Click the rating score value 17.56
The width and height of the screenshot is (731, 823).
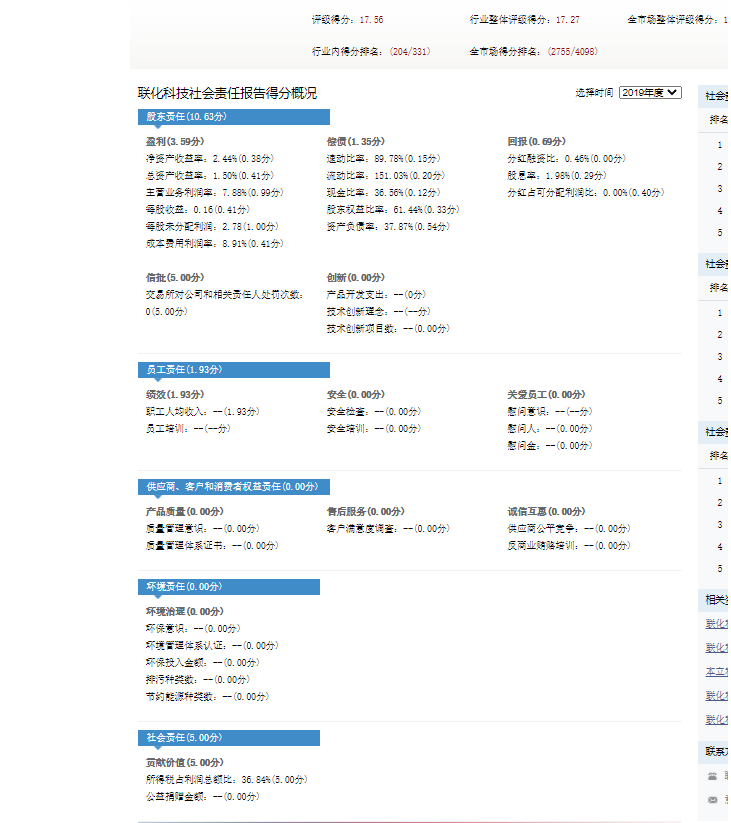pos(372,20)
